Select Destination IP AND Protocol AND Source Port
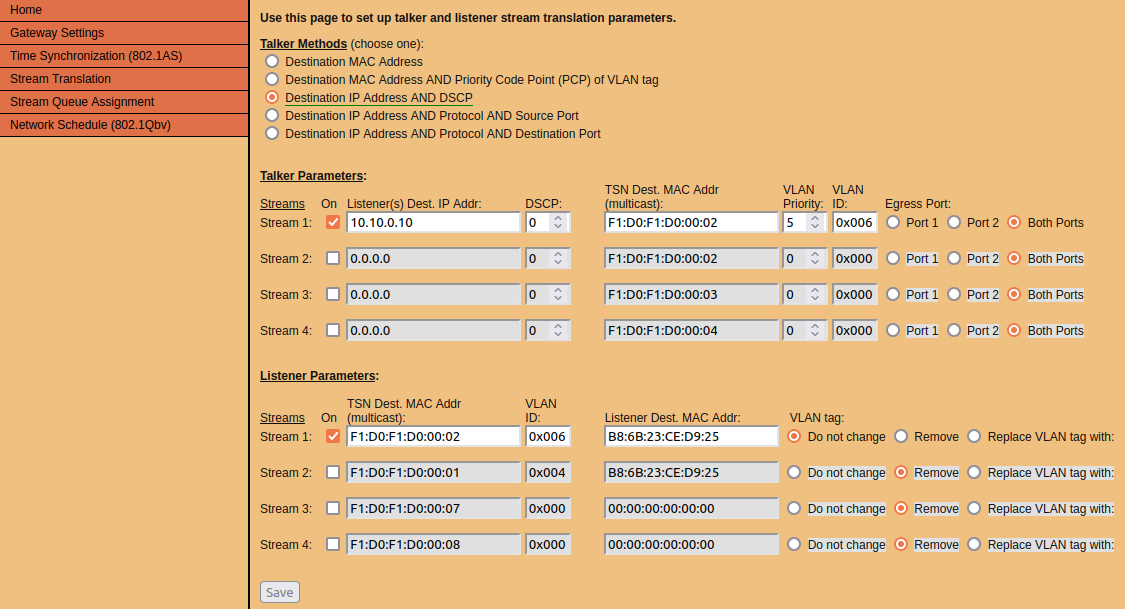This screenshot has height=609, width=1125. [x=272, y=115]
